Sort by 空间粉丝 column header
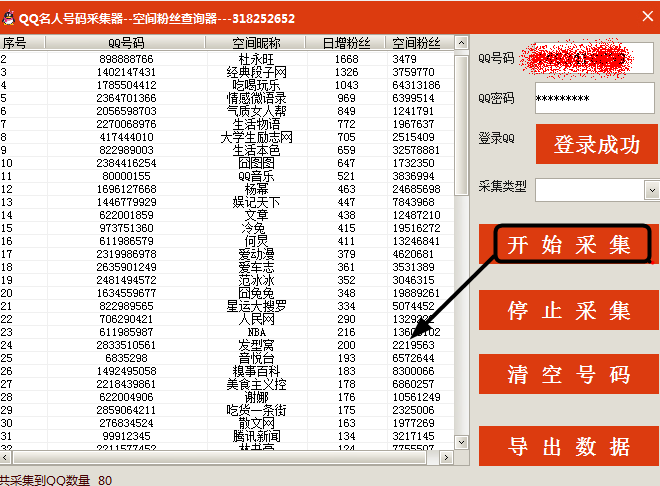 click(x=420, y=43)
